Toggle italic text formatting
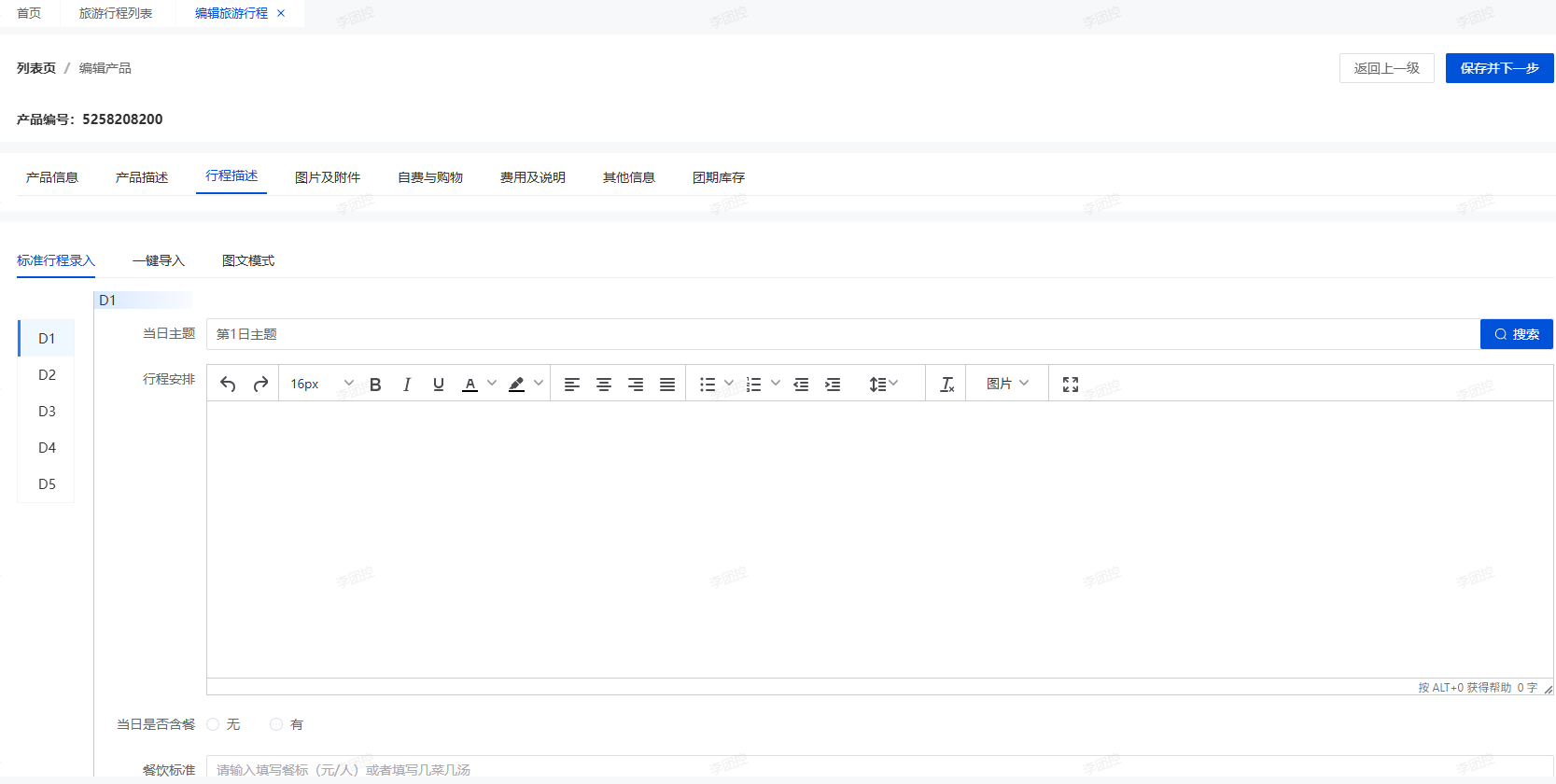This screenshot has height=784, width=1556. pyautogui.click(x=407, y=384)
